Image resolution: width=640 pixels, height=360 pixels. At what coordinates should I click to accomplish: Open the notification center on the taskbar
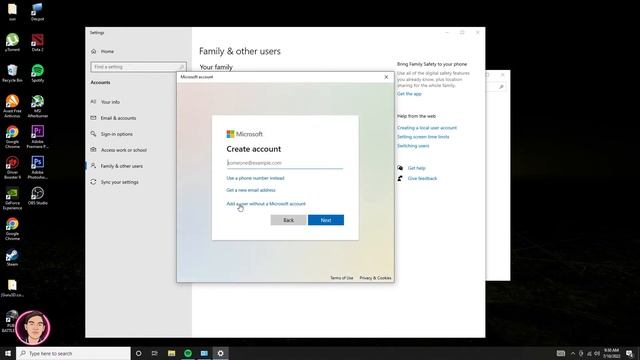tap(630, 353)
